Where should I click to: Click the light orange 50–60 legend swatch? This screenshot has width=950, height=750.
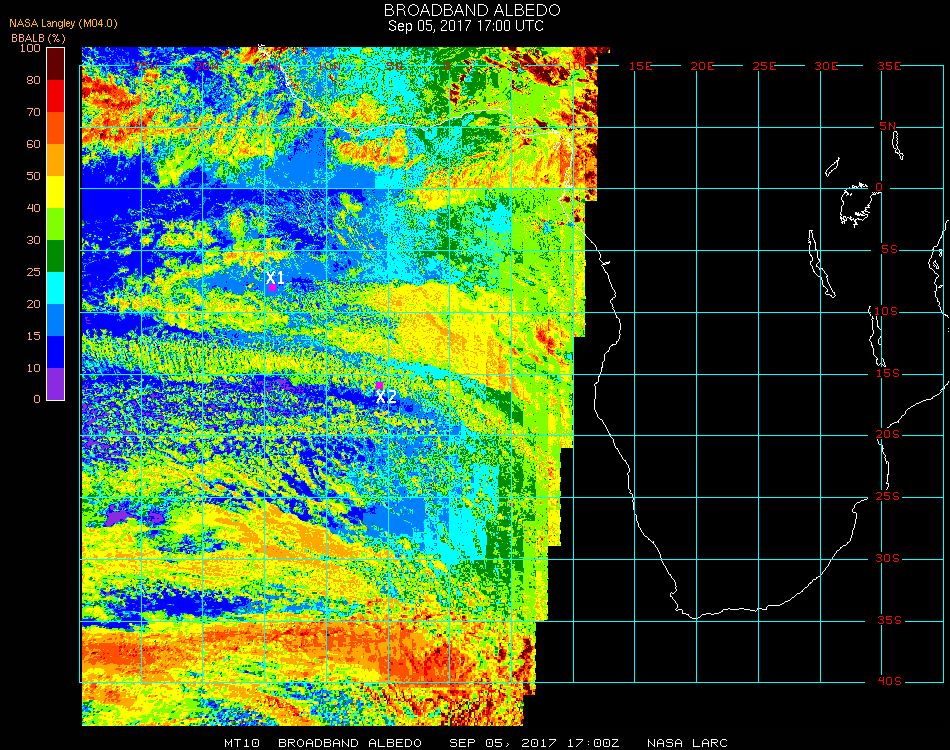coord(56,160)
